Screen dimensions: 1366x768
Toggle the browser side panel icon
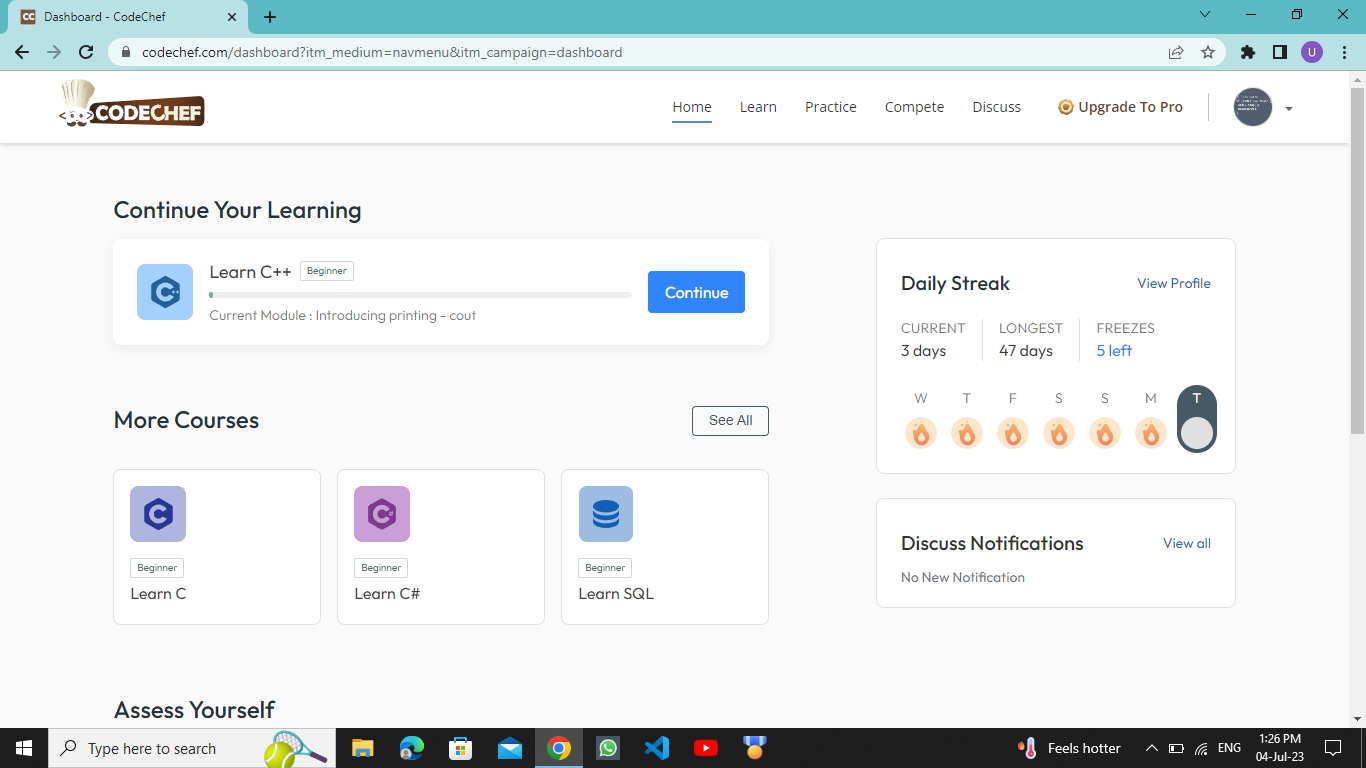click(1280, 52)
